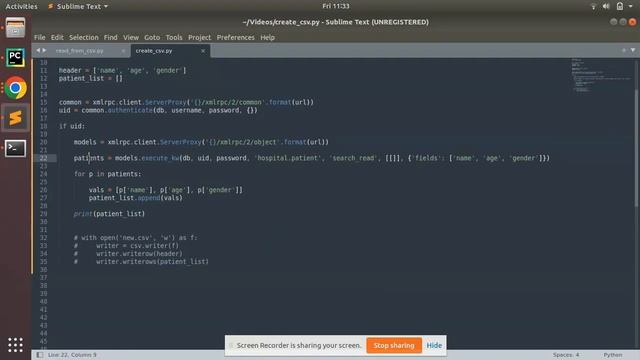The image size is (640, 360).
Task: Click line number 15 in the gutter
Action: (43, 102)
